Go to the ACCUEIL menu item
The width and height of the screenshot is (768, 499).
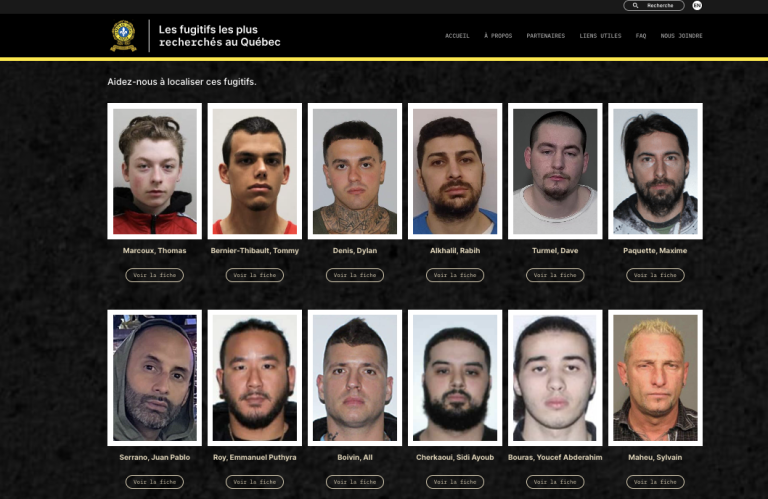(x=457, y=36)
